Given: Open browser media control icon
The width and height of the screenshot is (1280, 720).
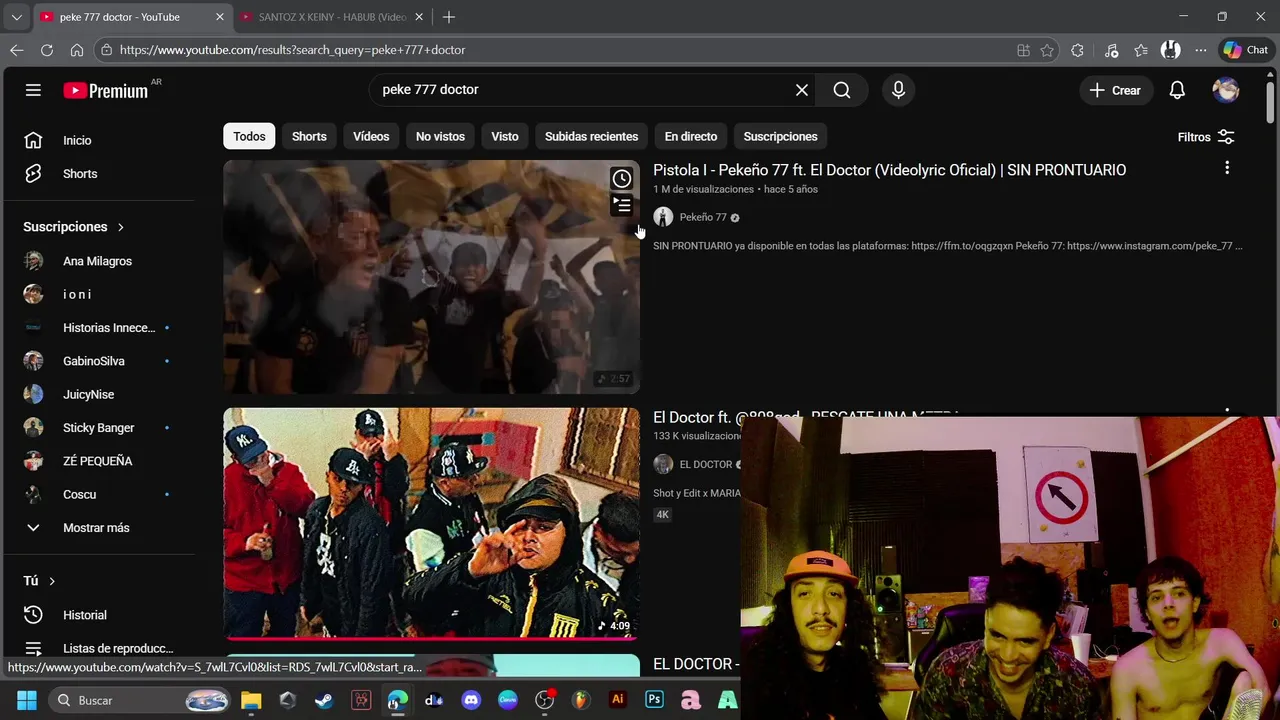Looking at the screenshot, I should click(1111, 50).
